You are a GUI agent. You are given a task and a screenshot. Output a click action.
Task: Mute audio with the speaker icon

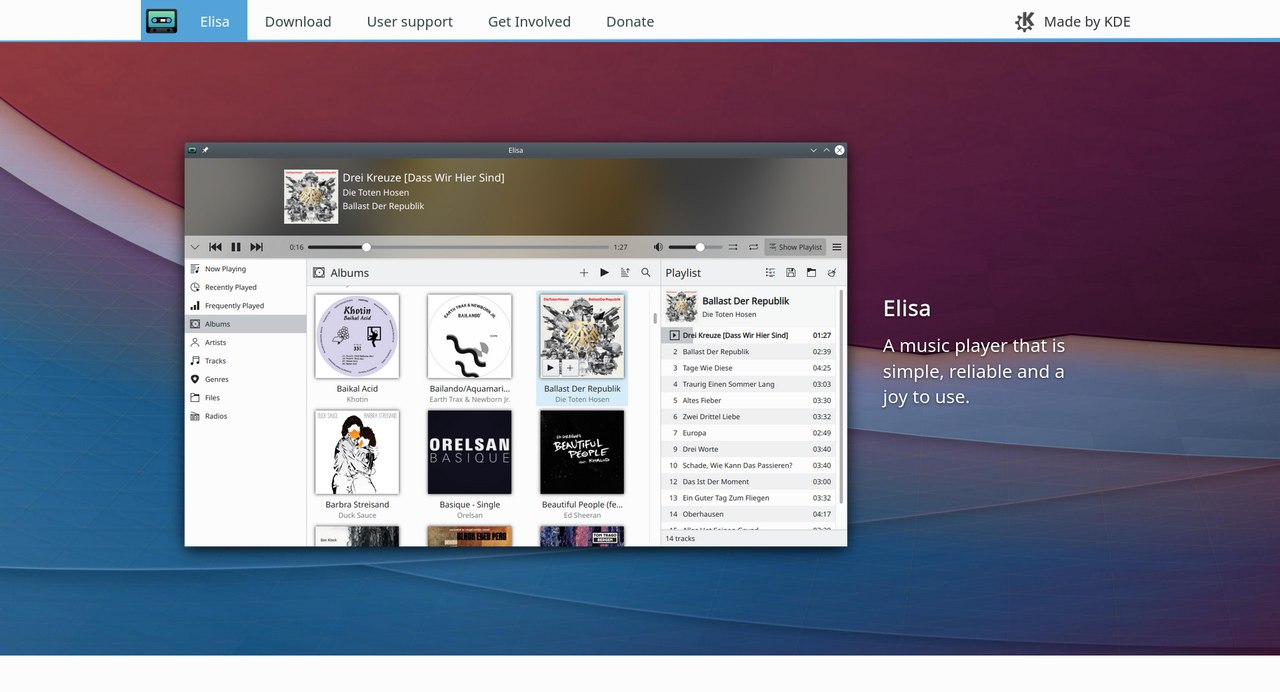[658, 247]
